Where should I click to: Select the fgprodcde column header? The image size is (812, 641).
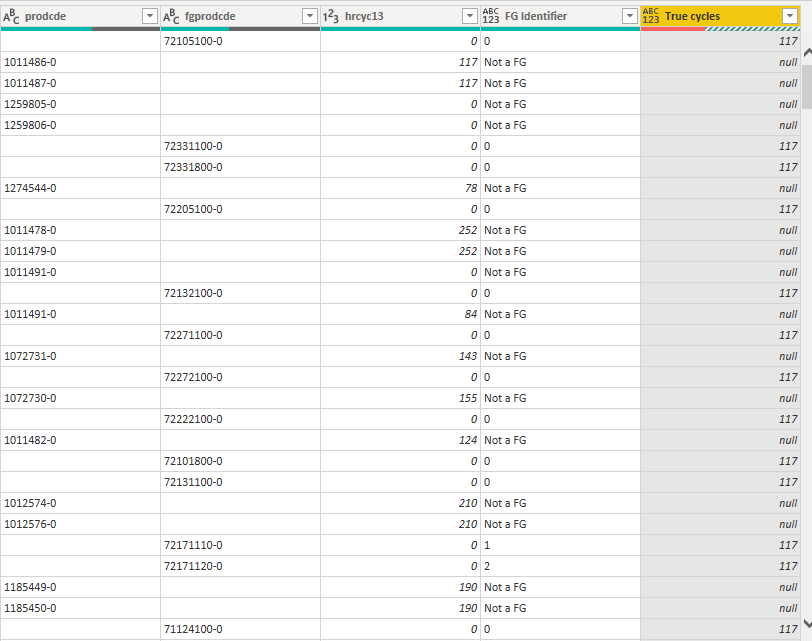coord(240,17)
